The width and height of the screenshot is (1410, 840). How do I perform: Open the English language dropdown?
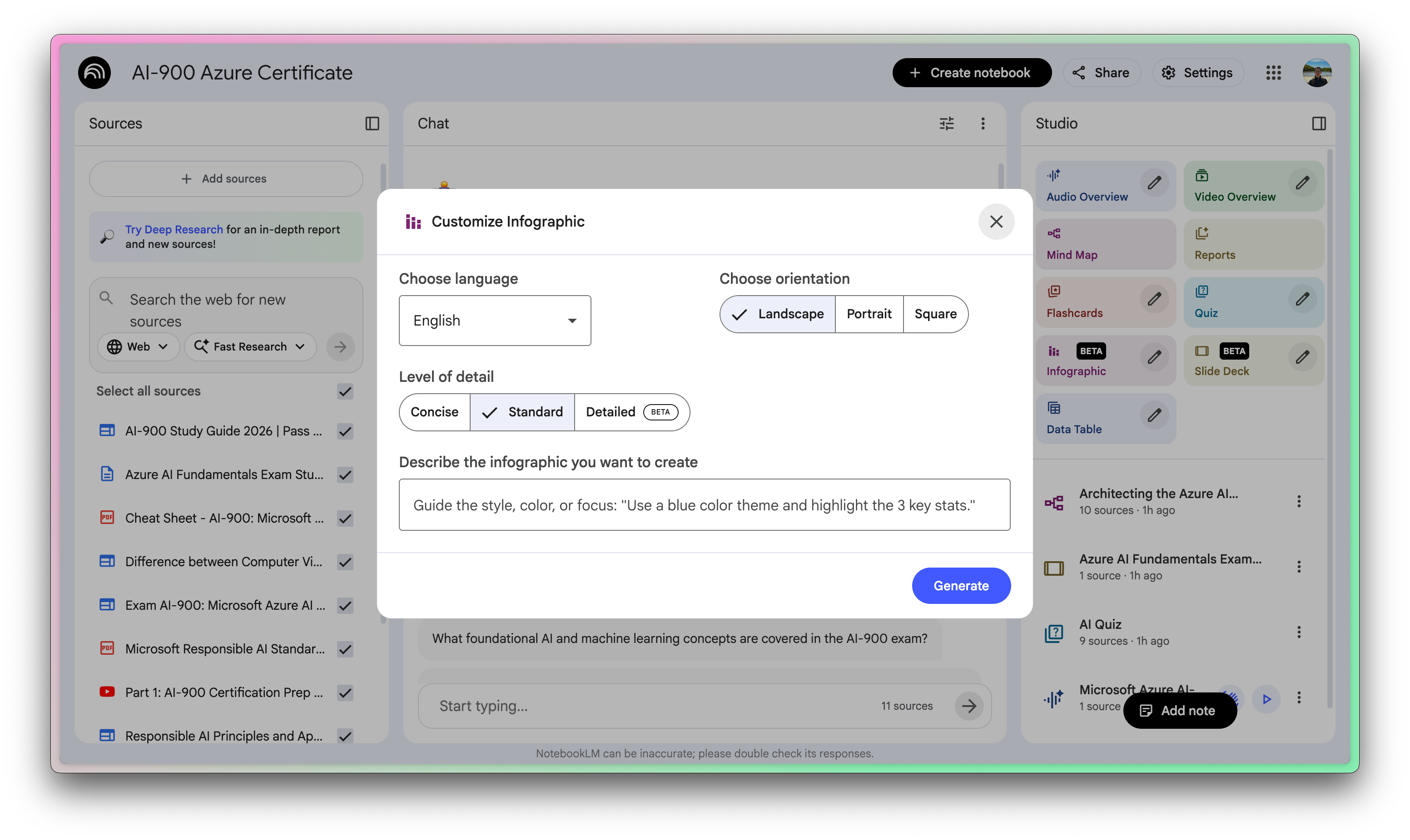tap(494, 321)
